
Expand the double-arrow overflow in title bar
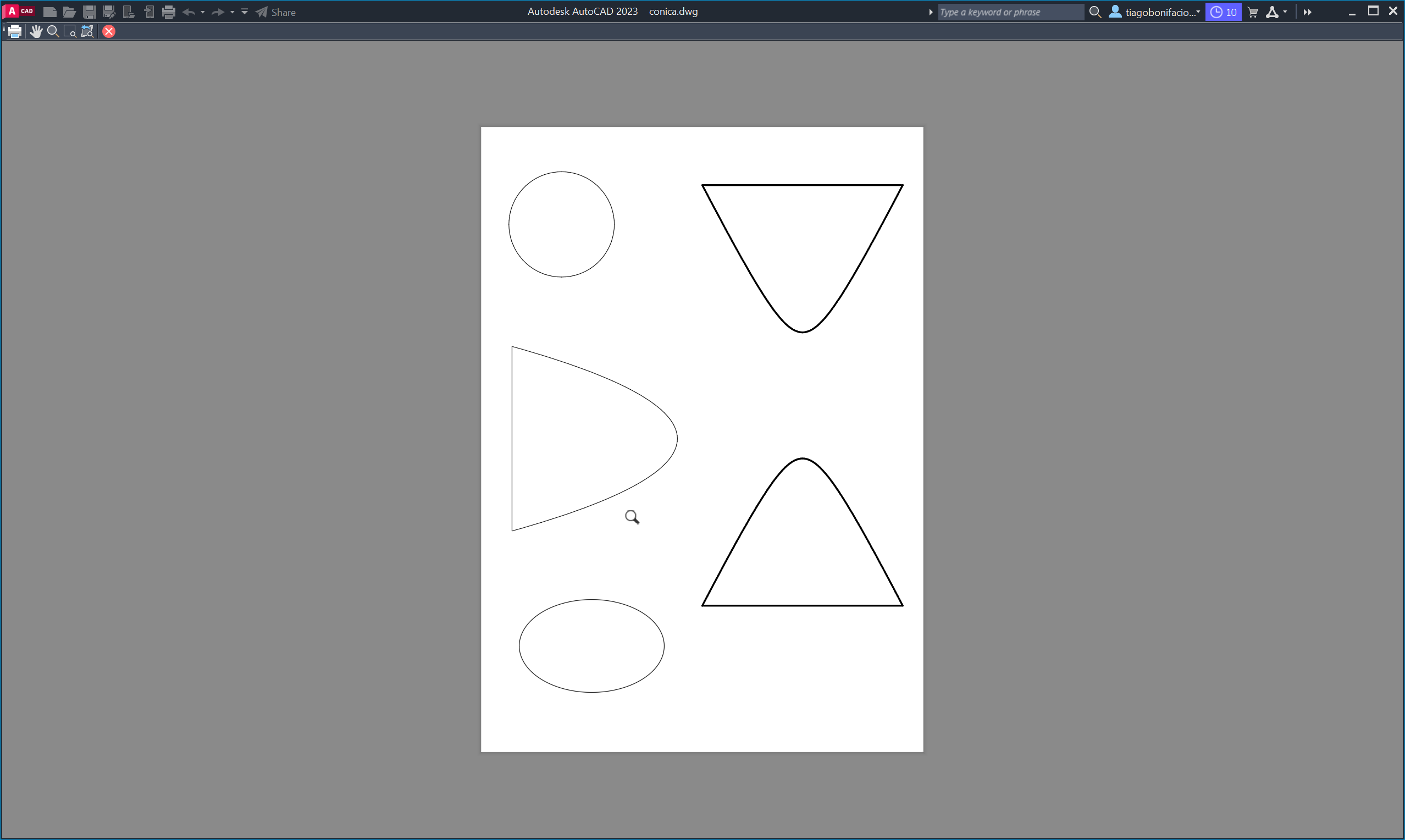click(x=1307, y=12)
